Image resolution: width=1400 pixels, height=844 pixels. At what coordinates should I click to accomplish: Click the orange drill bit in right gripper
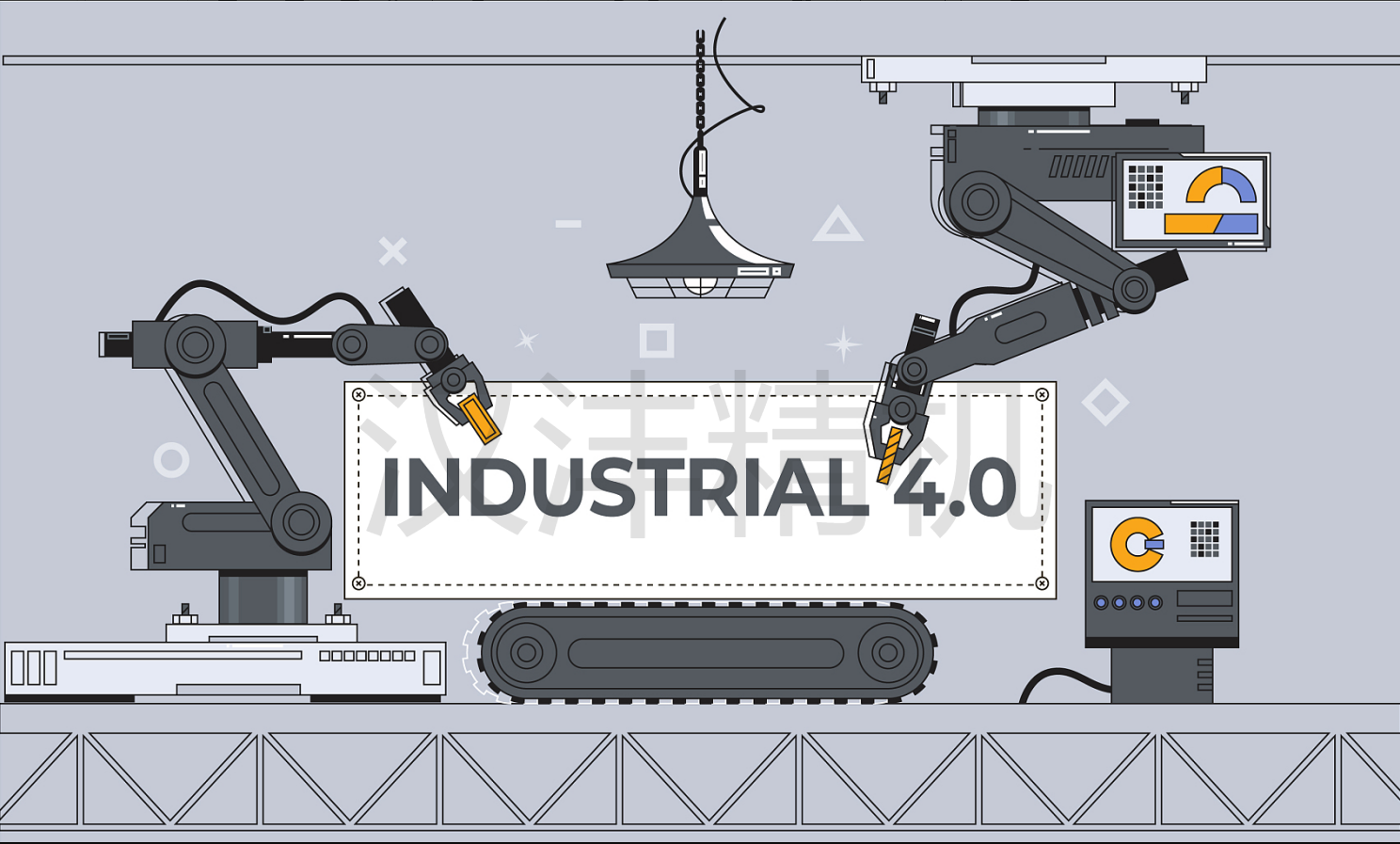pos(888,454)
